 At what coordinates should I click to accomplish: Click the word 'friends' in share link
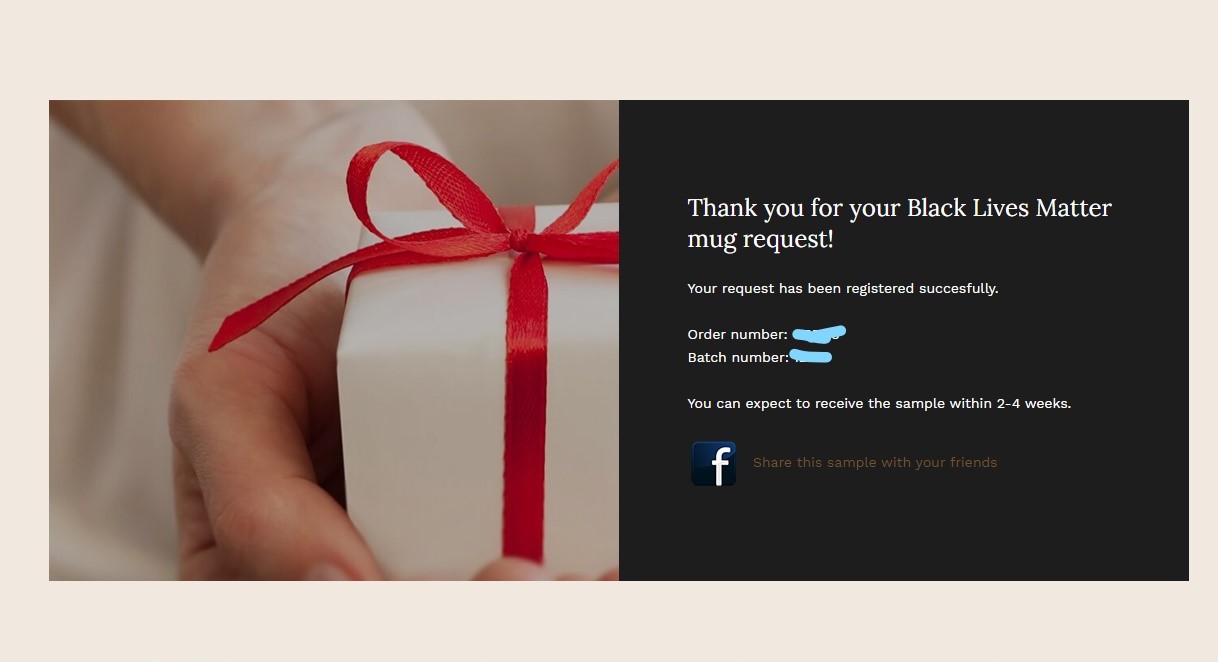click(972, 462)
